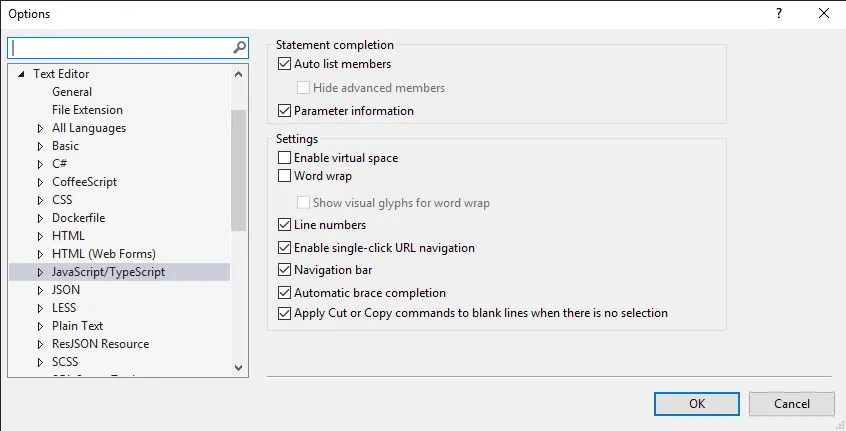Select the LESS tree item
The height and width of the screenshot is (431, 846).
[x=64, y=307]
